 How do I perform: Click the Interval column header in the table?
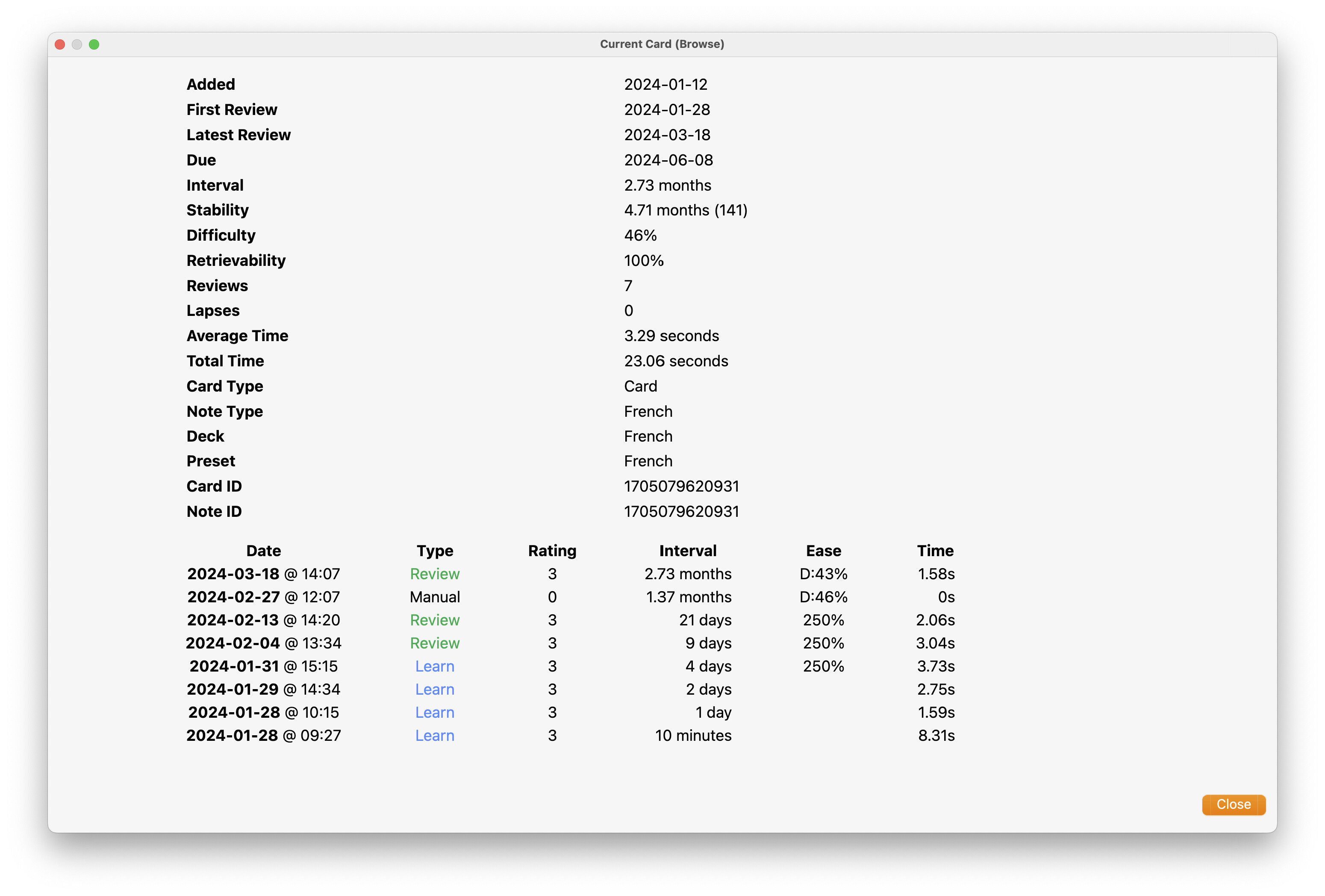688,550
